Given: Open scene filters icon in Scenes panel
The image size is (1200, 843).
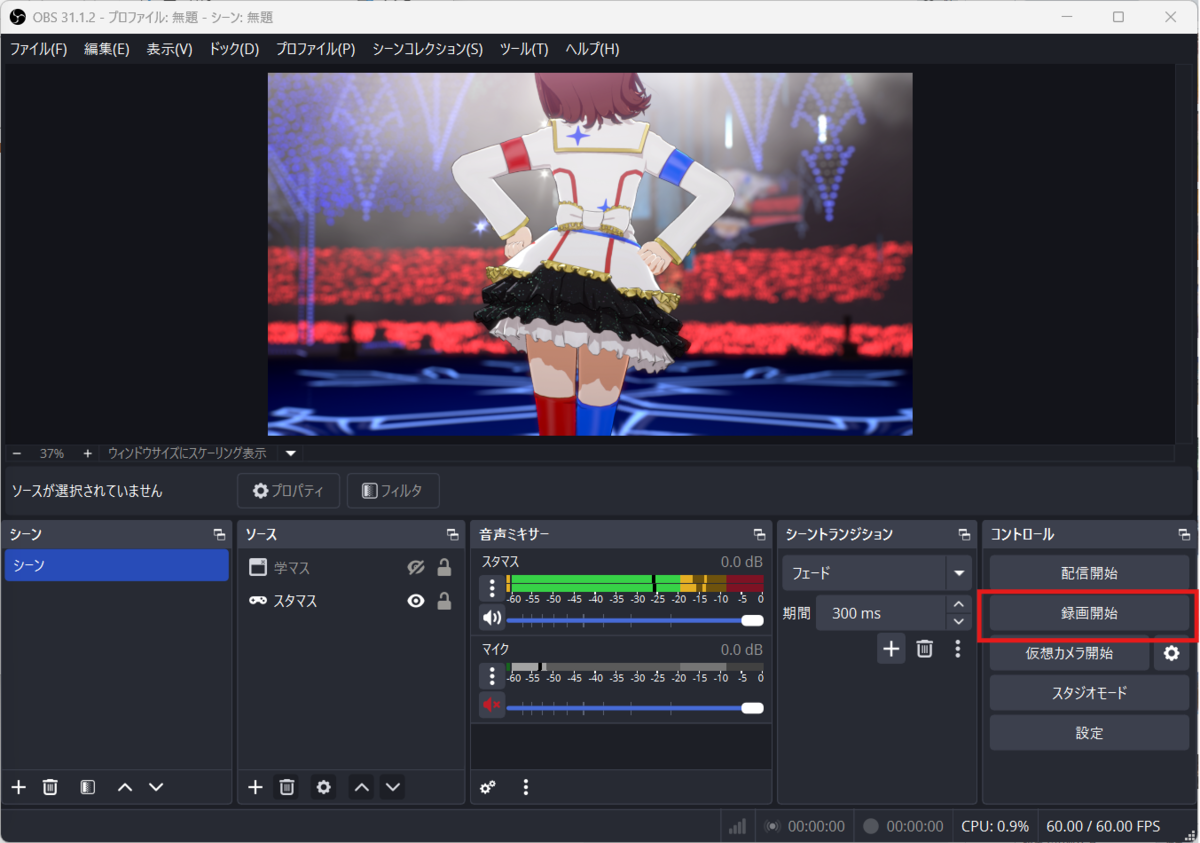Looking at the screenshot, I should (x=88, y=787).
